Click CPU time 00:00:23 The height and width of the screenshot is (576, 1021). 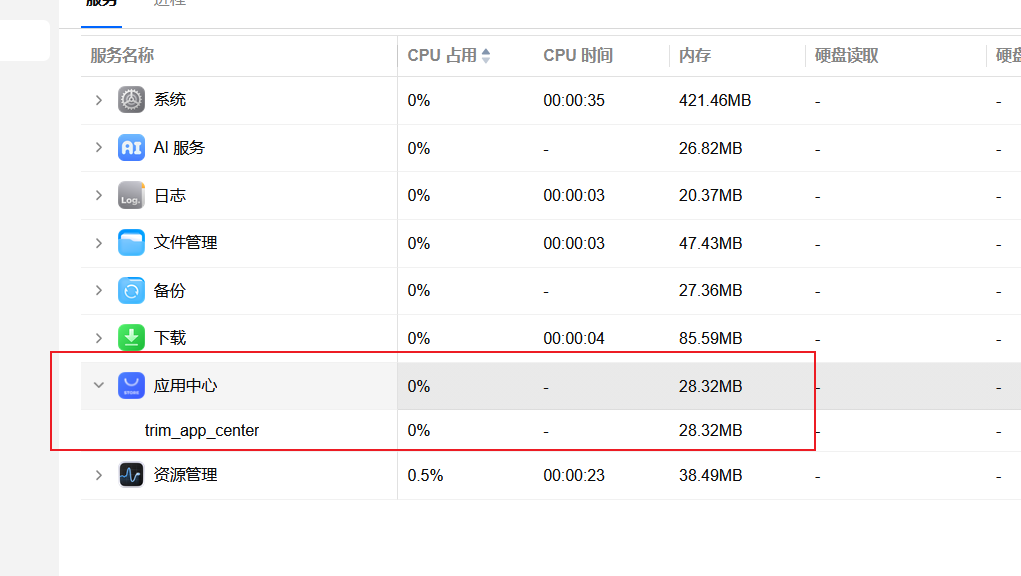pyautogui.click(x=574, y=475)
